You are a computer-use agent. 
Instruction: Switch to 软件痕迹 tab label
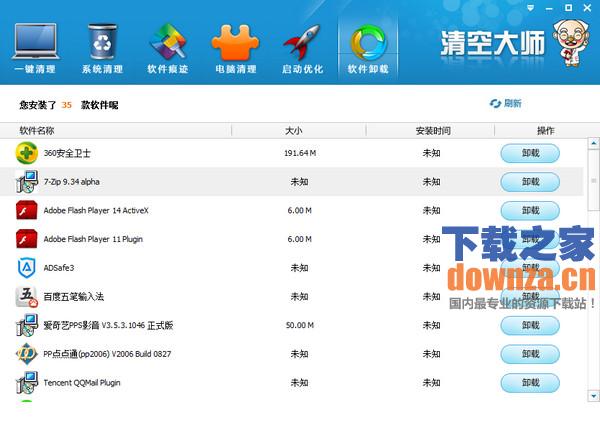coord(168,69)
